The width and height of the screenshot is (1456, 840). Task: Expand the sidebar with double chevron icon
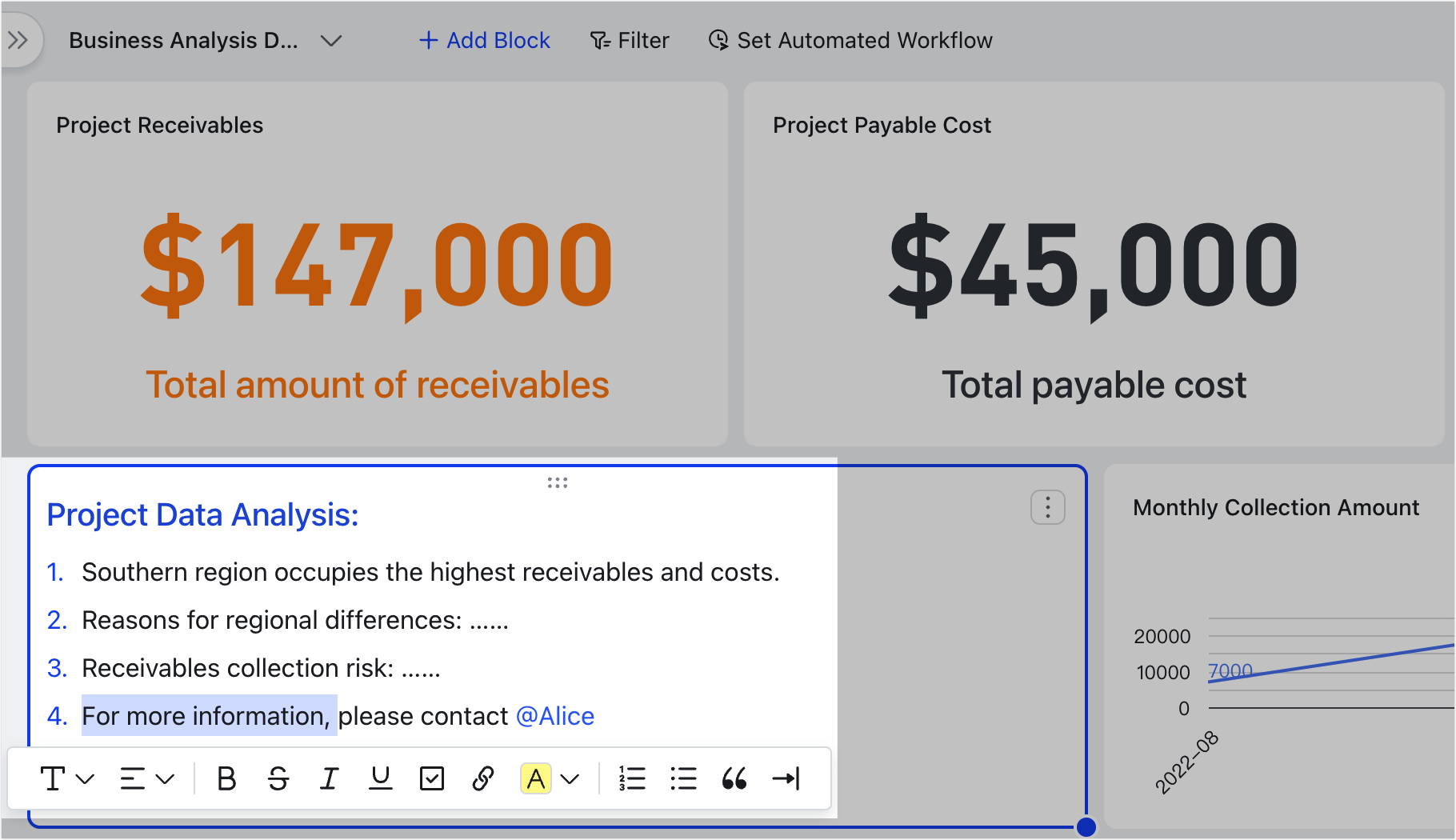point(18,40)
